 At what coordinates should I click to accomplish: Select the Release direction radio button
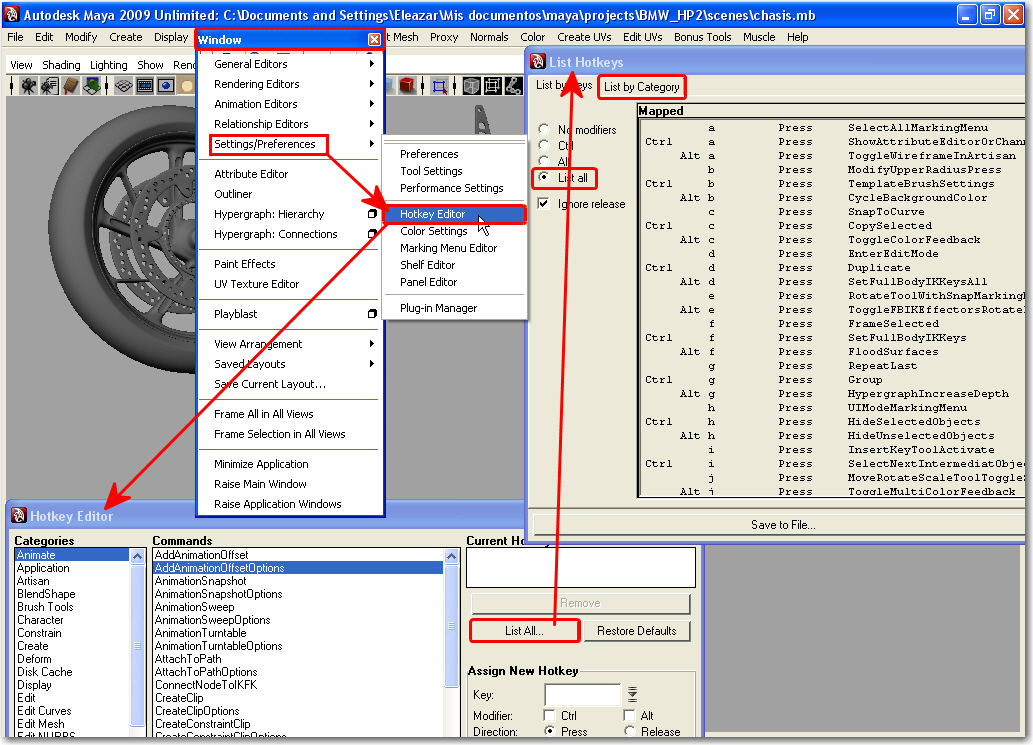tap(629, 731)
